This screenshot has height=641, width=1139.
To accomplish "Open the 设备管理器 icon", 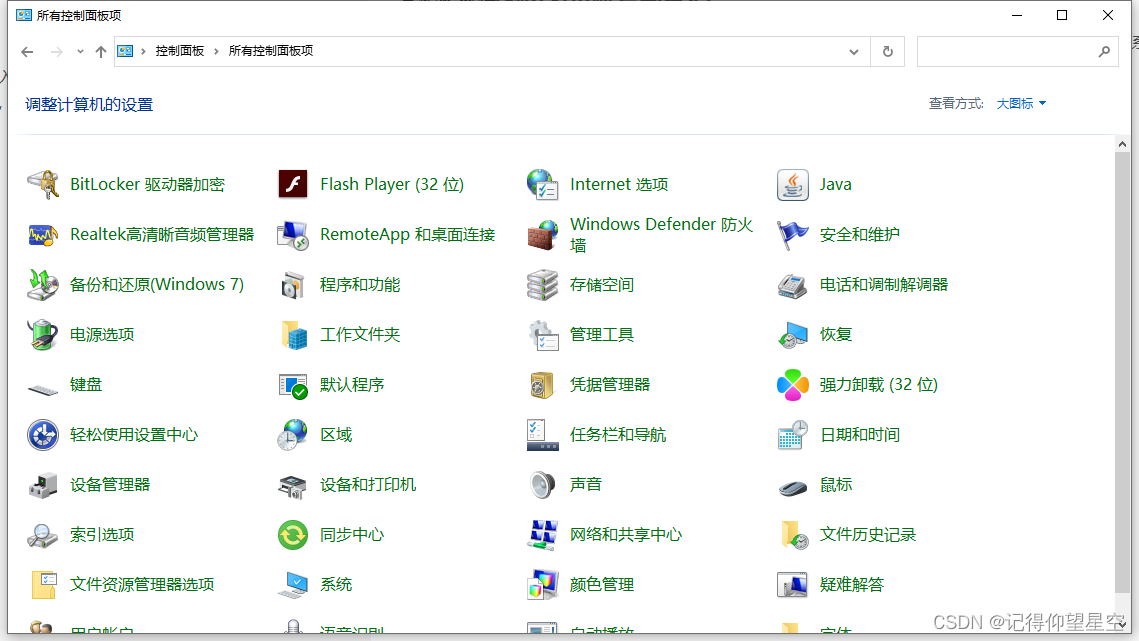I will [43, 485].
